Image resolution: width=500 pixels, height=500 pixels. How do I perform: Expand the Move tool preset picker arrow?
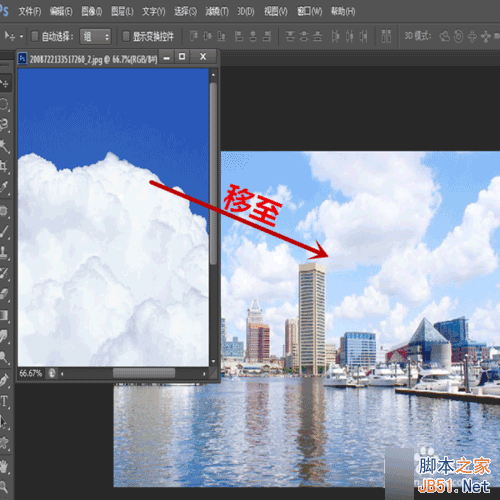coord(21,36)
